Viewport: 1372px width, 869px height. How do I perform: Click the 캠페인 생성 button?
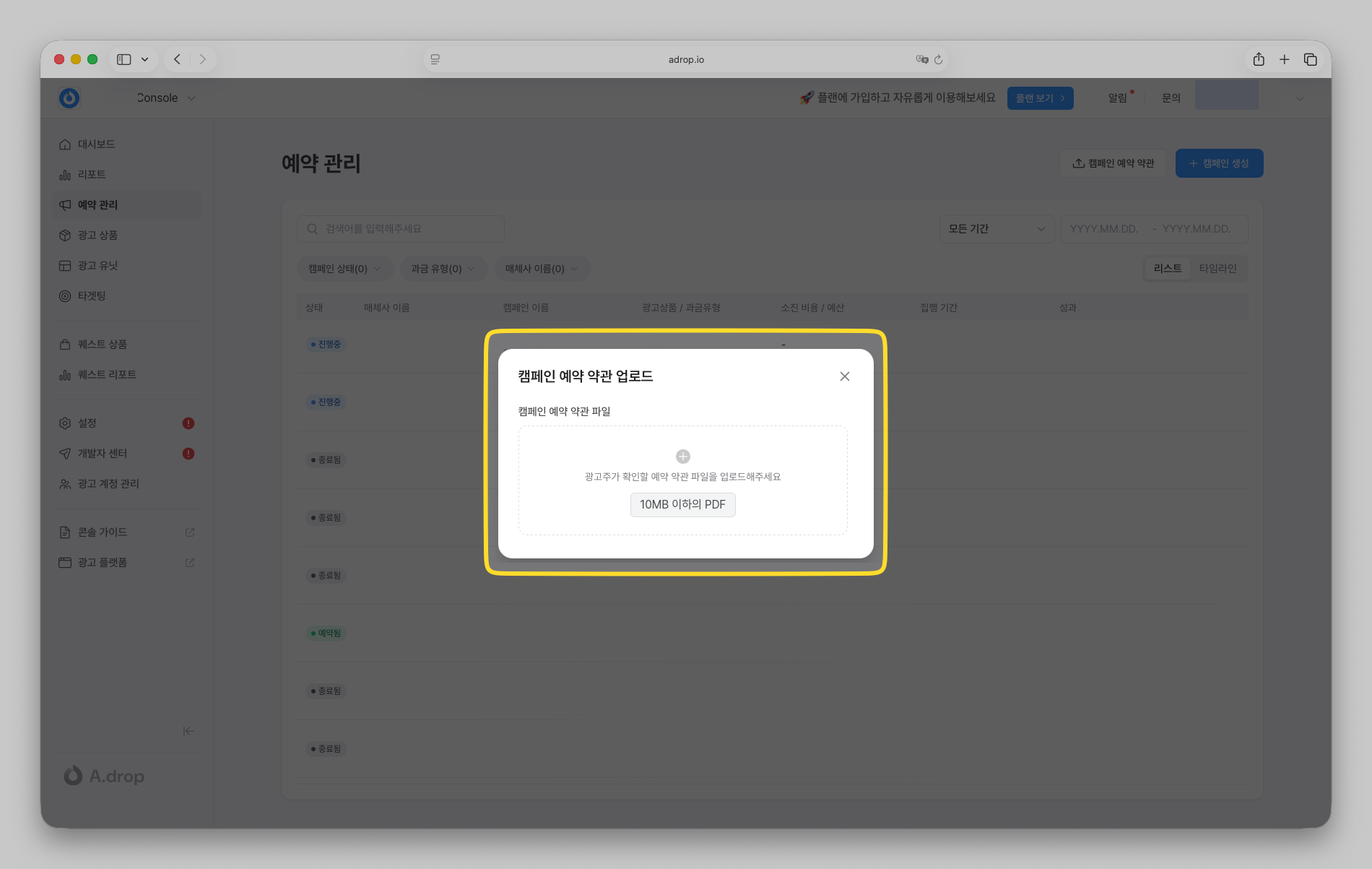point(1219,163)
